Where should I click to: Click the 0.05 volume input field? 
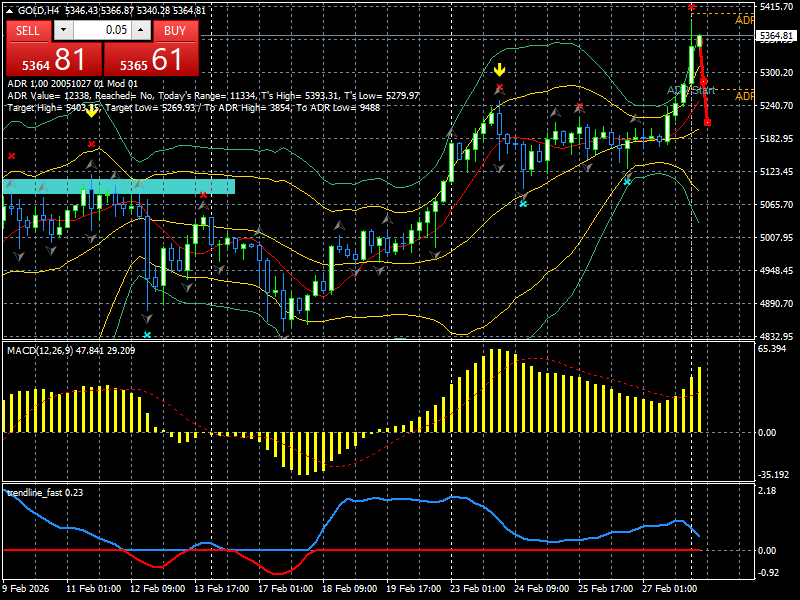pyautogui.click(x=102, y=30)
